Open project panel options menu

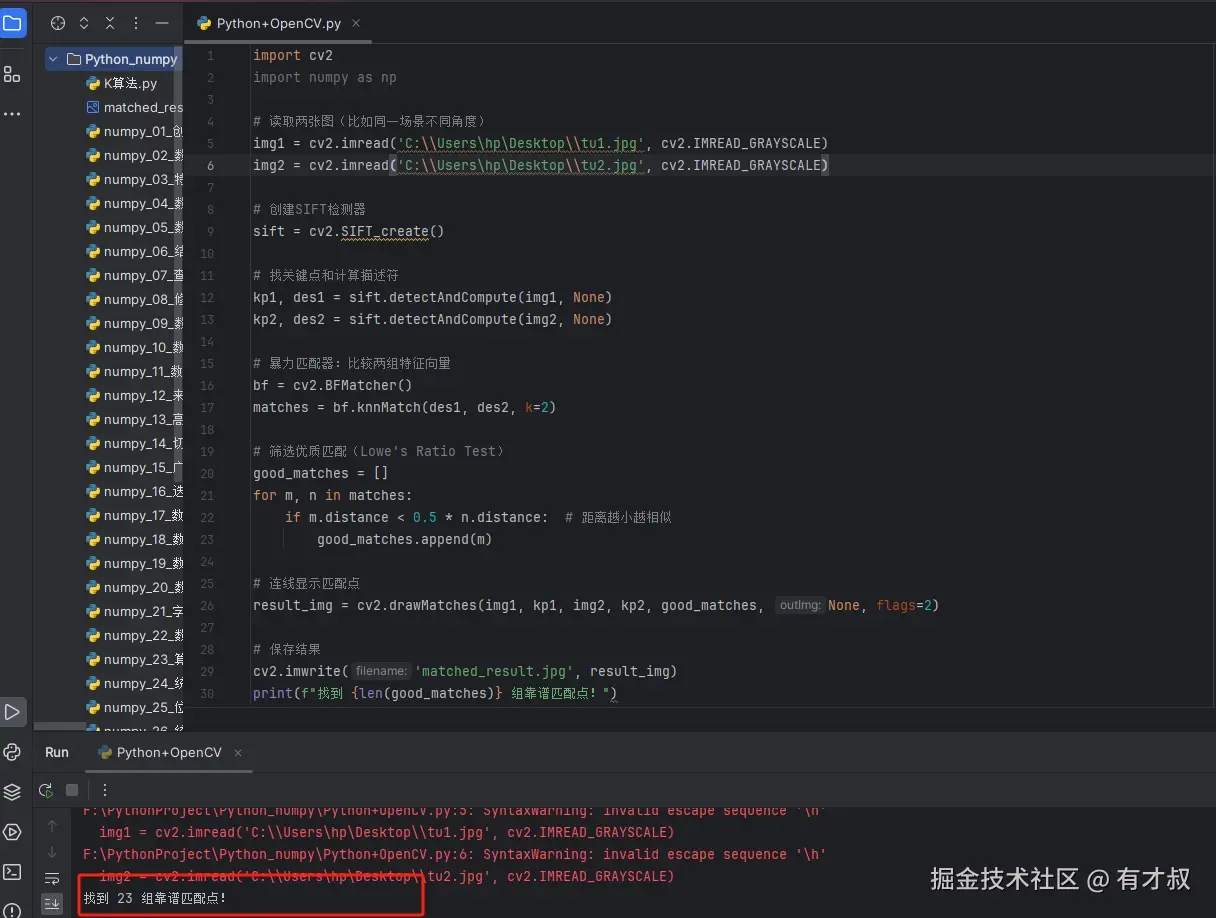pos(136,22)
